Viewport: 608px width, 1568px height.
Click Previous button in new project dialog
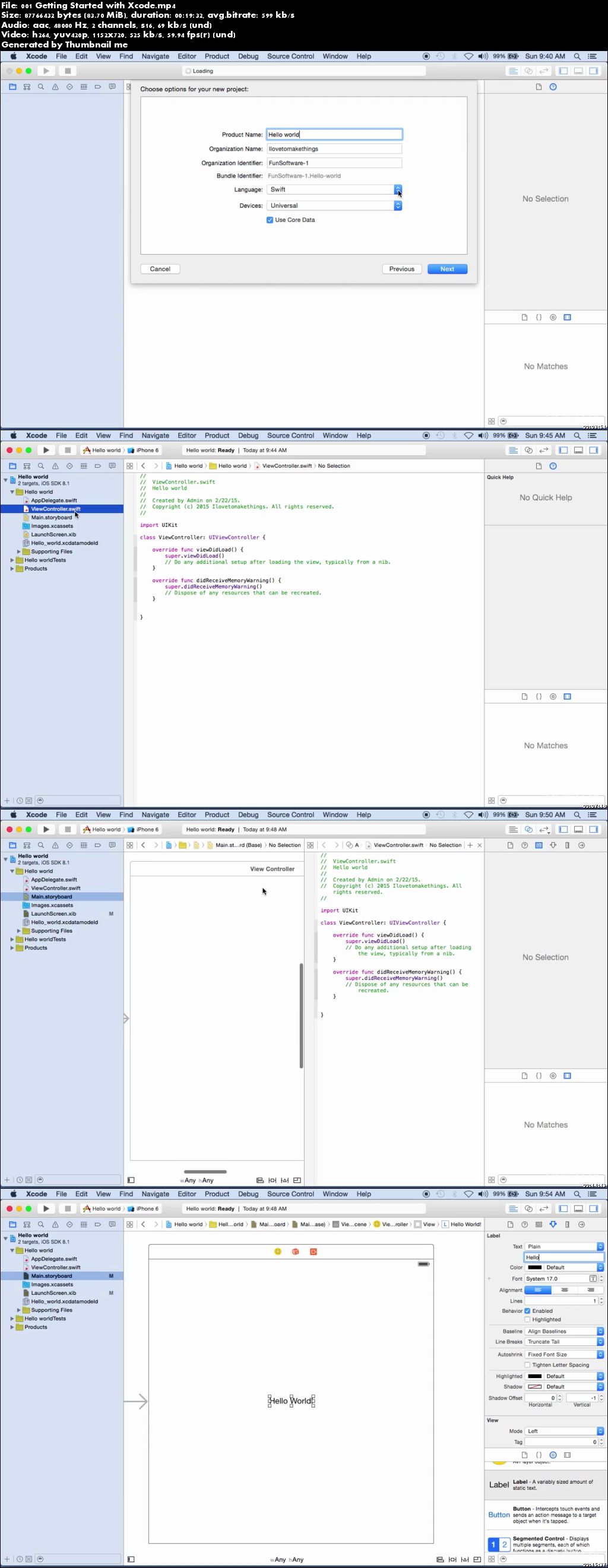pyautogui.click(x=401, y=269)
